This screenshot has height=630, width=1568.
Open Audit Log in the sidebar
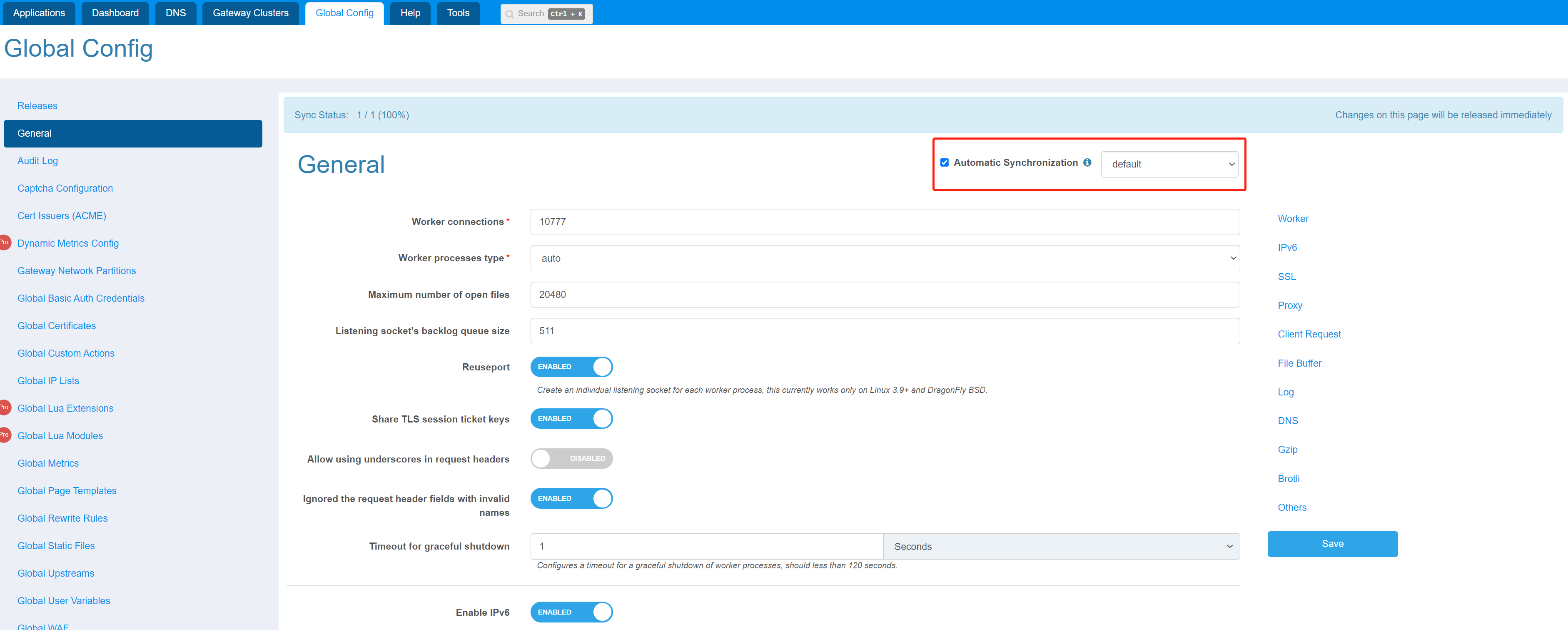38,161
